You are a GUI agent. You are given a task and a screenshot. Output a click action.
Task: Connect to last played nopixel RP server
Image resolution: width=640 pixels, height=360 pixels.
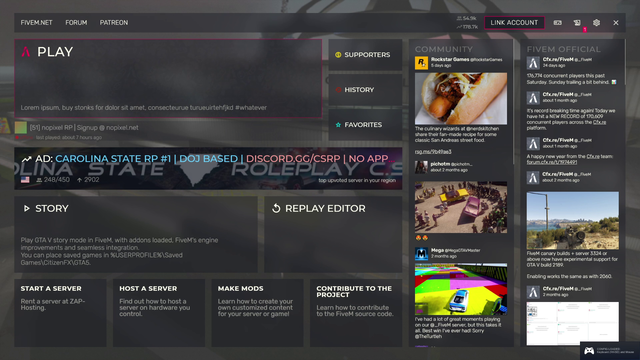tap(168, 131)
